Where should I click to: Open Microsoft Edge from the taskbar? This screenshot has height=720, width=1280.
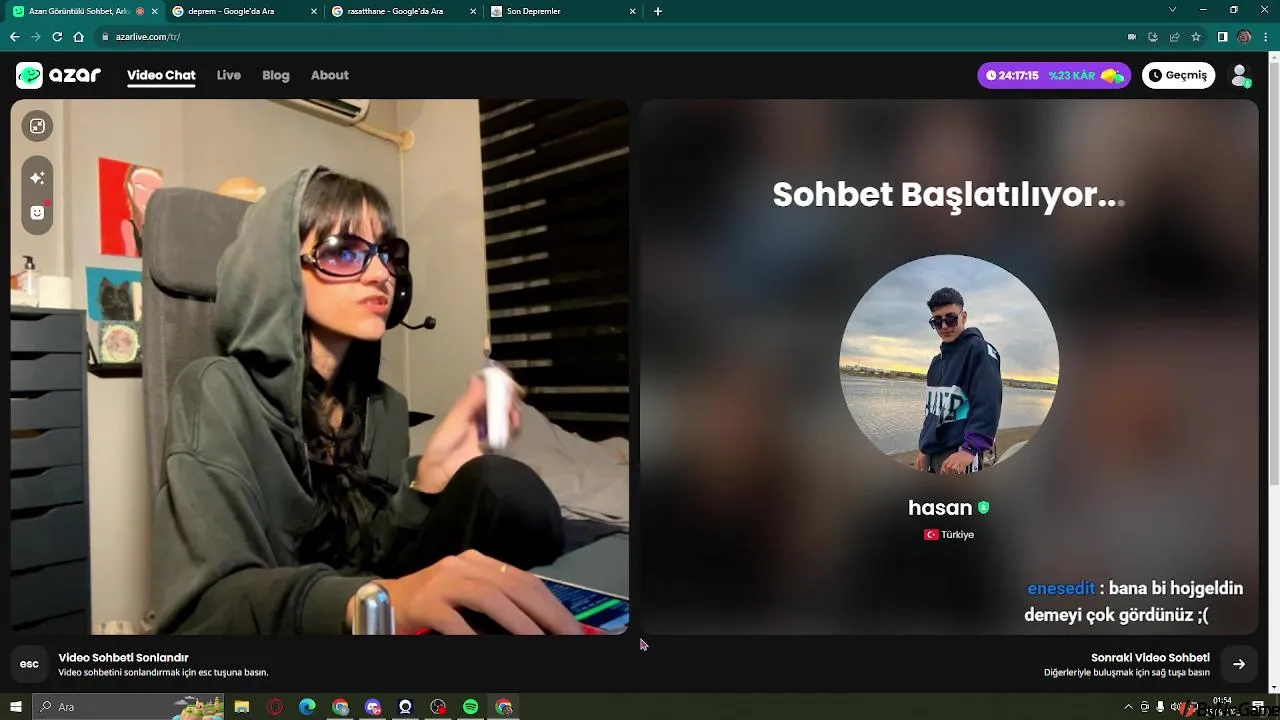[307, 707]
